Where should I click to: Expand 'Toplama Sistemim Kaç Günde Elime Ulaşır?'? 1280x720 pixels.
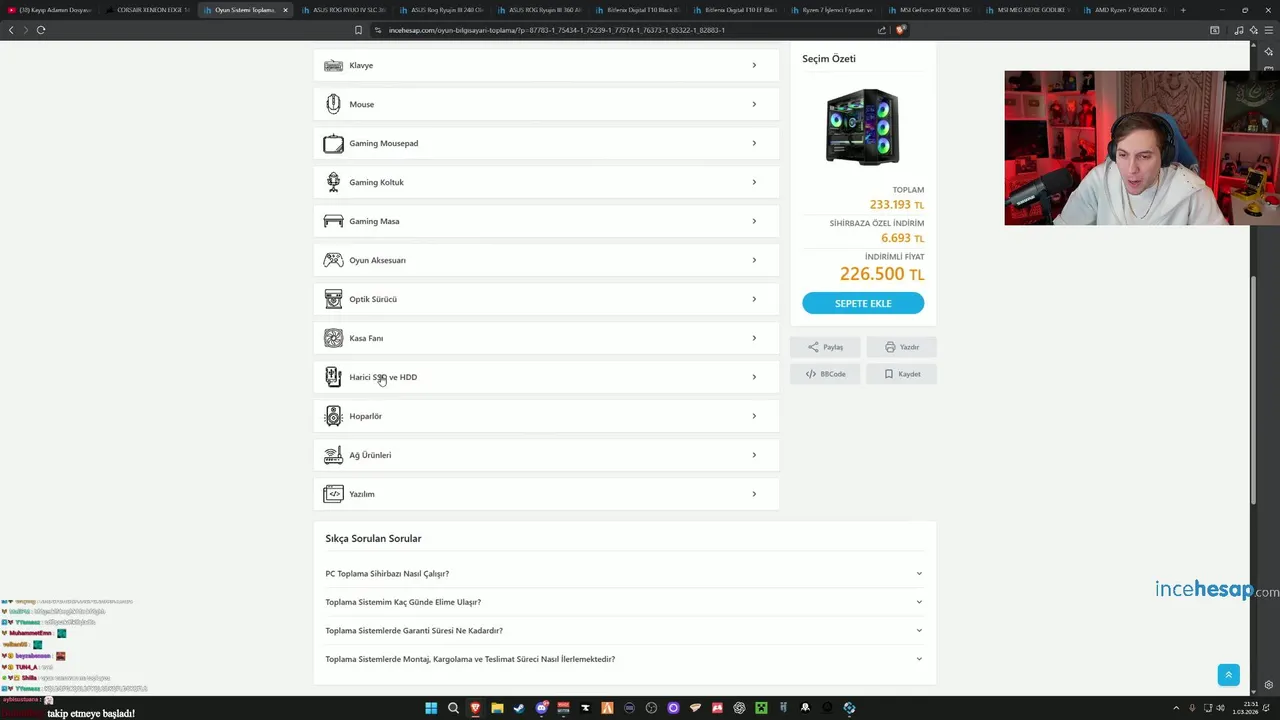[624, 602]
